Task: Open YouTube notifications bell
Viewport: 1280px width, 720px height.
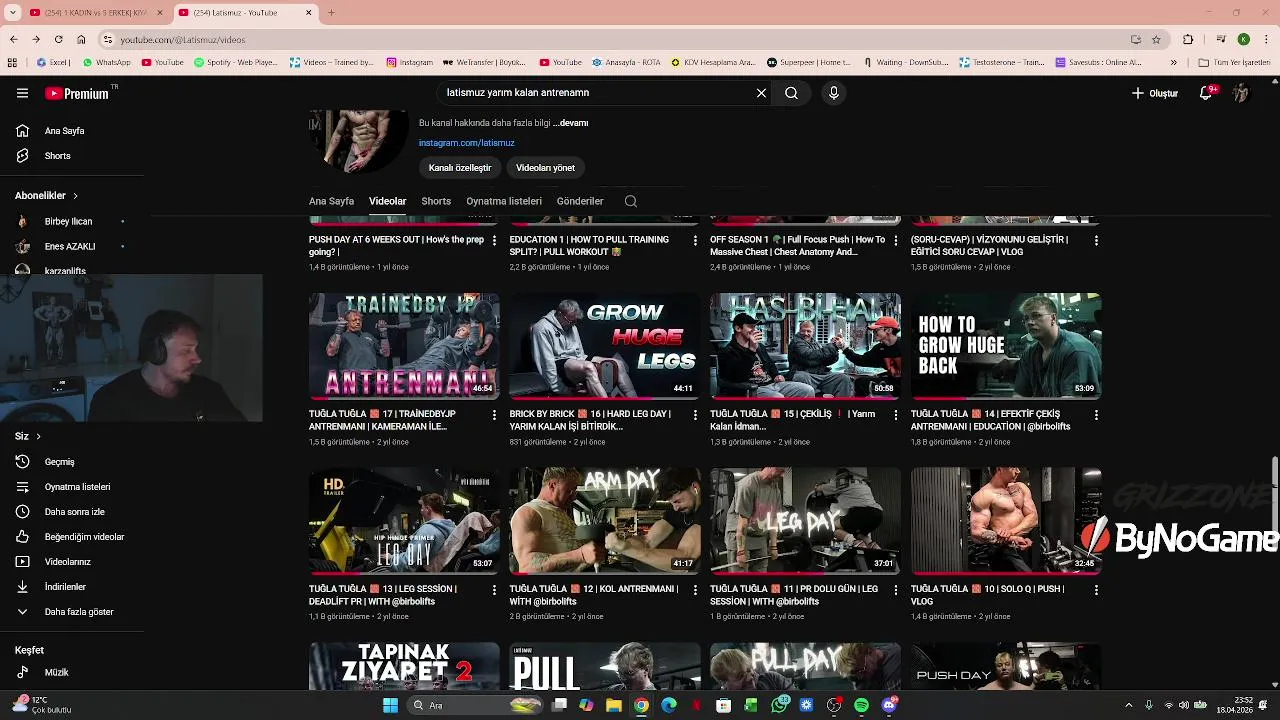Action: click(1207, 93)
